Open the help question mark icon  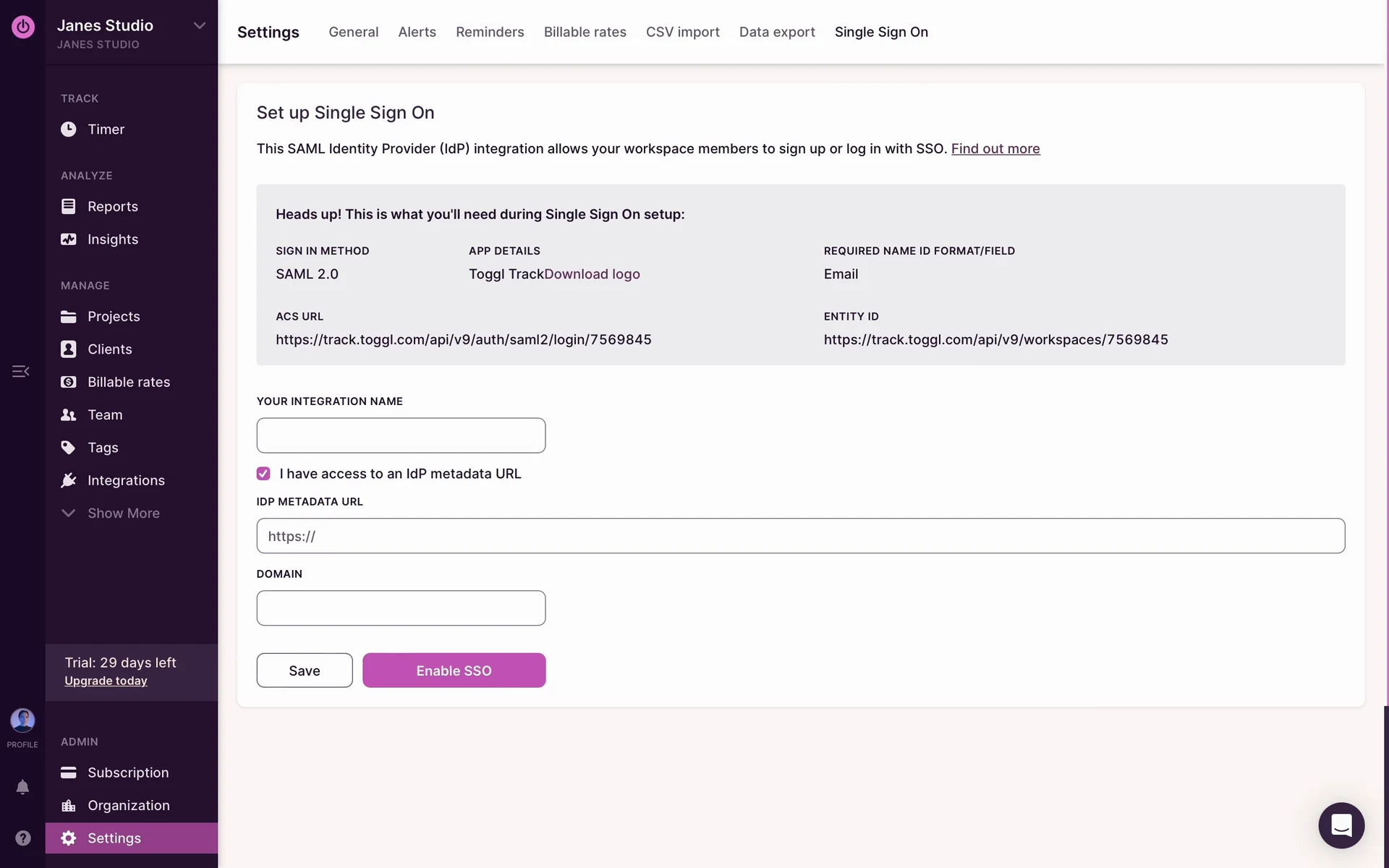pyautogui.click(x=22, y=838)
